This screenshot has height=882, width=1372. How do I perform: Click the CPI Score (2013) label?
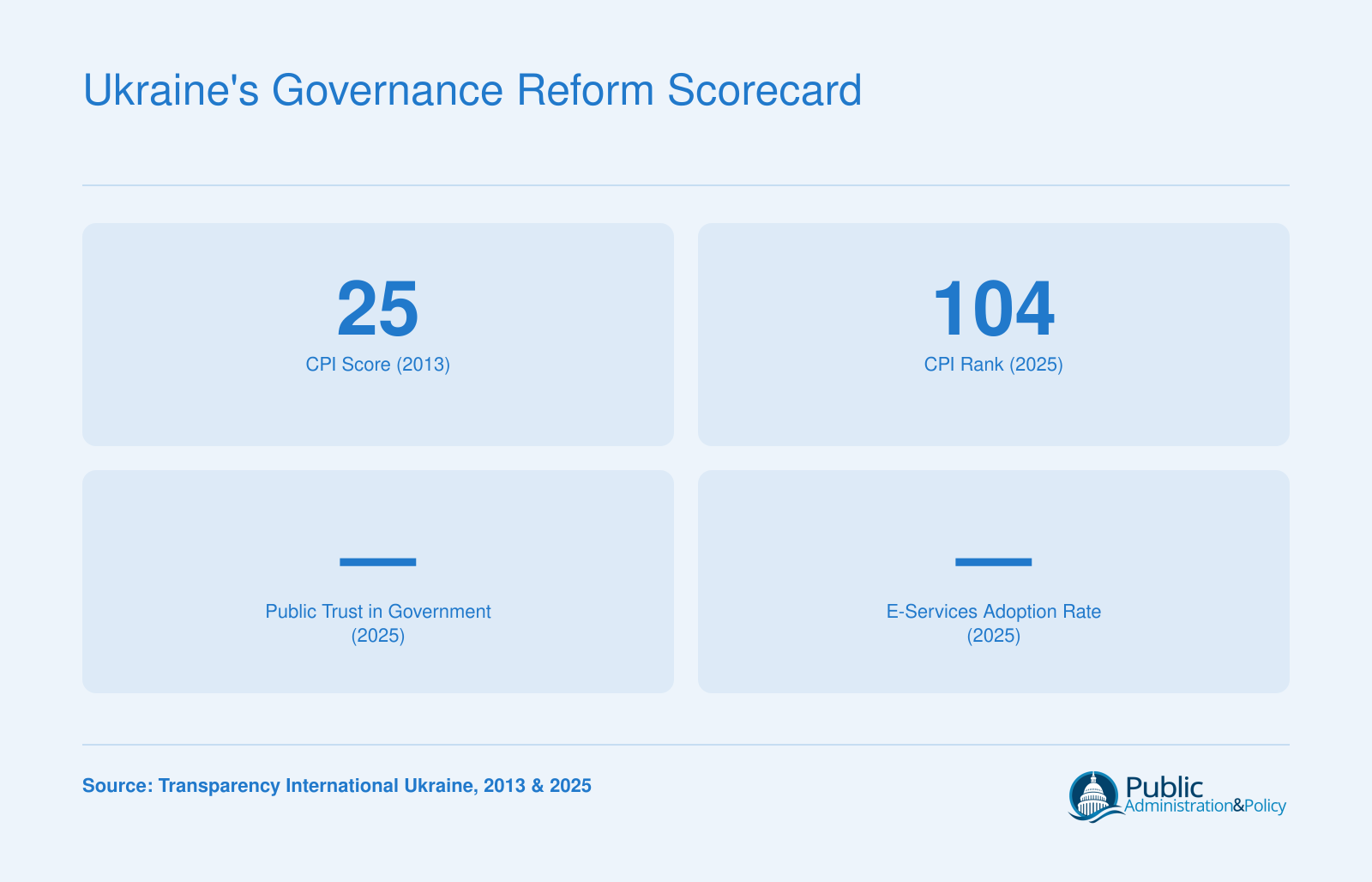click(x=378, y=365)
